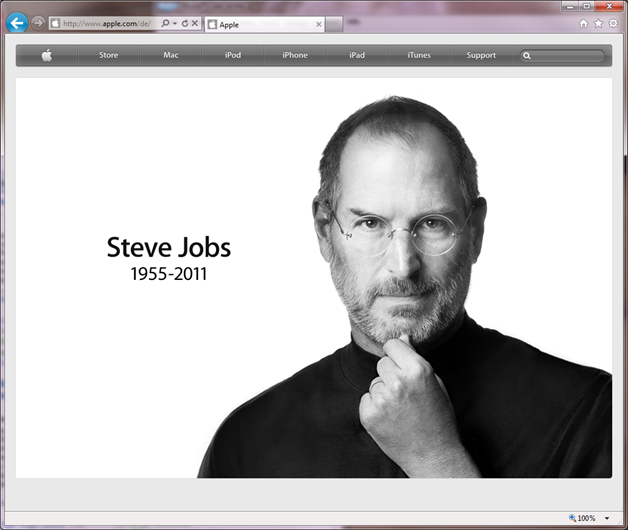Maximize the browser window
The height and width of the screenshot is (530, 628).
[586, 6]
